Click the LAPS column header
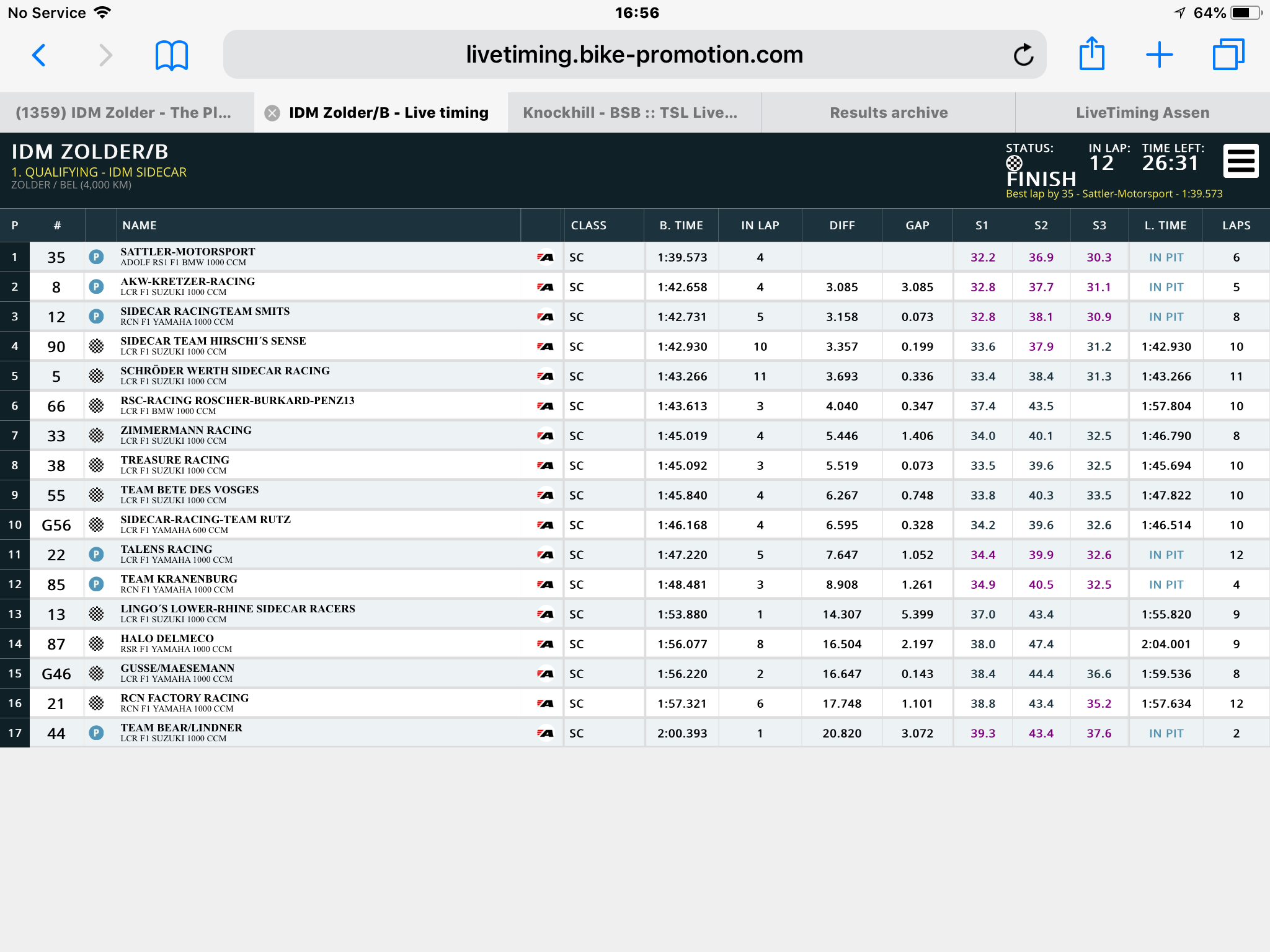 (1237, 226)
